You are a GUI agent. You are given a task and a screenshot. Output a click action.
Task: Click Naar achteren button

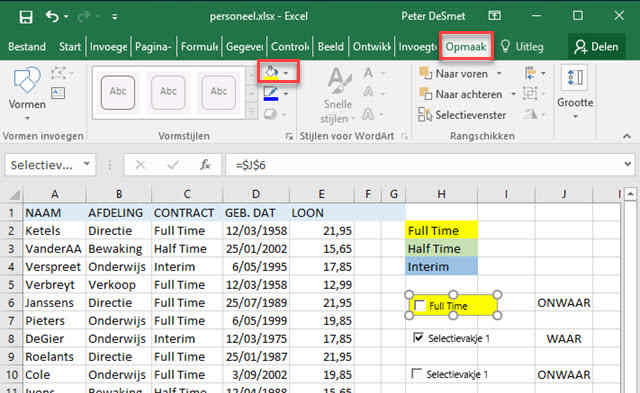[460, 94]
